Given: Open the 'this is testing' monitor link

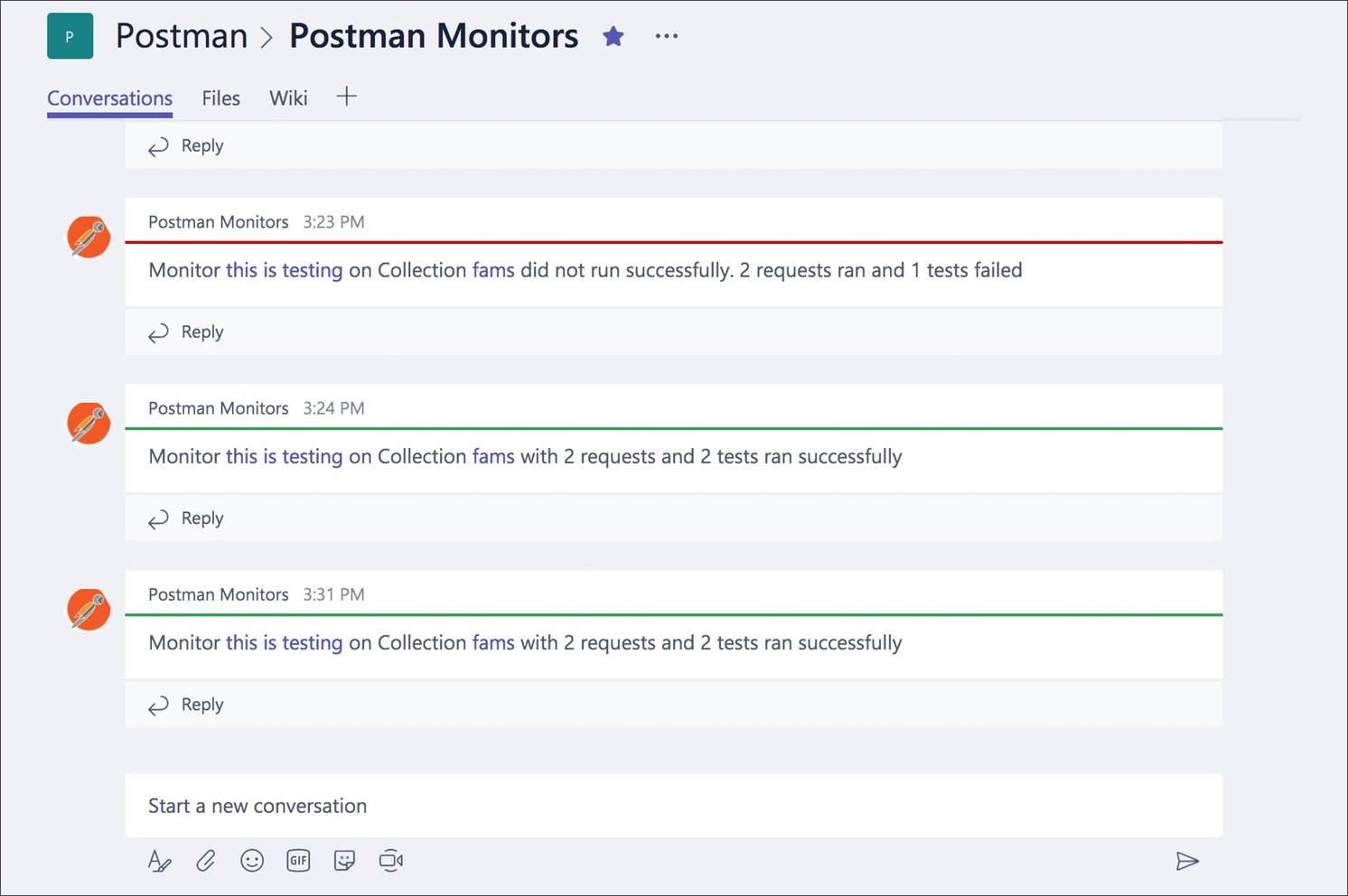Looking at the screenshot, I should [x=284, y=269].
